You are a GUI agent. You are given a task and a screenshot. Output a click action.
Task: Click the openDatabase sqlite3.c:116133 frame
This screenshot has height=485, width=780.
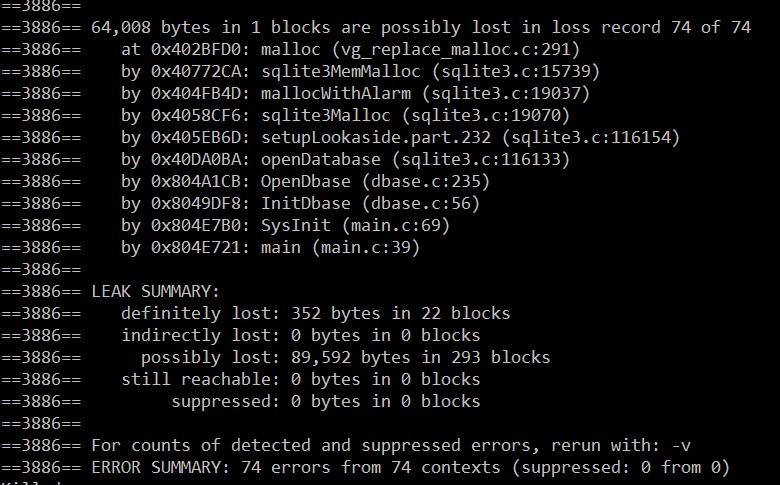[x=345, y=159]
